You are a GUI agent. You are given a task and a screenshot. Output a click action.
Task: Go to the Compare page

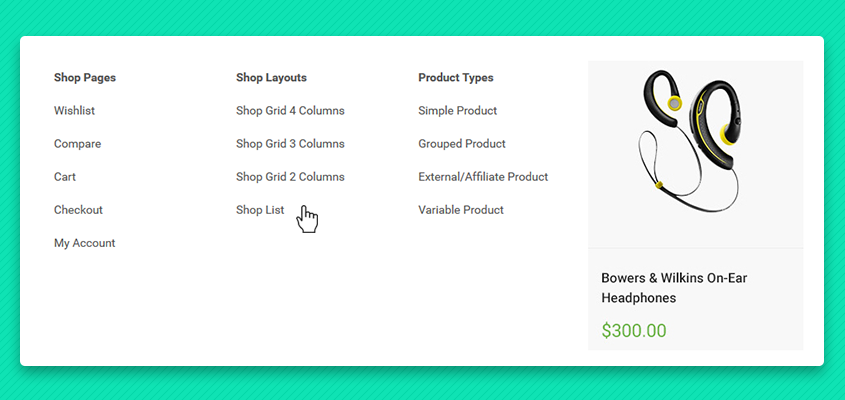coord(77,144)
